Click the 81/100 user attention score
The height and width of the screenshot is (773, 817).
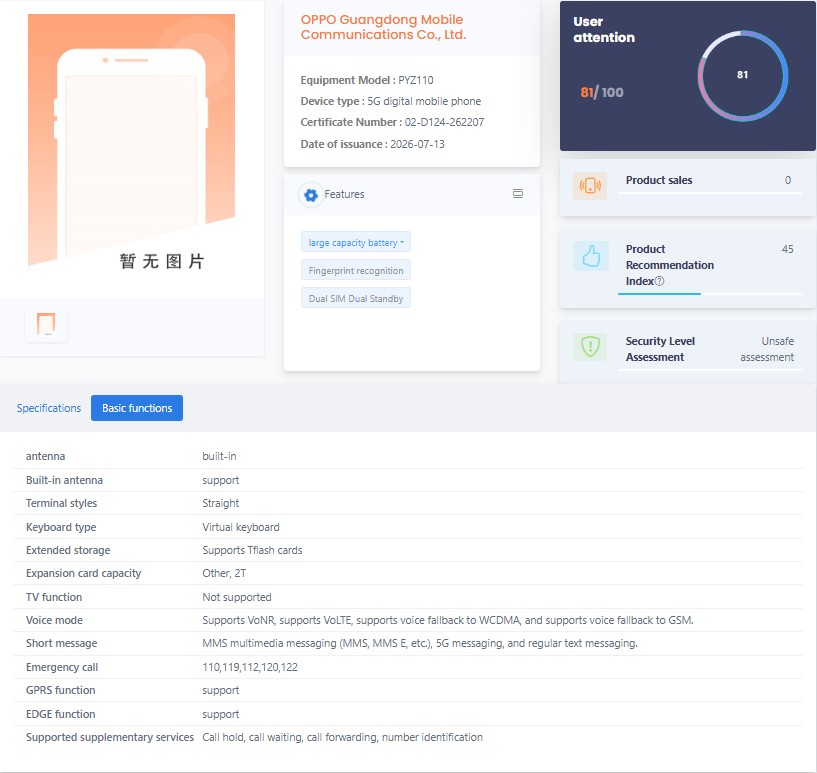click(x=602, y=92)
